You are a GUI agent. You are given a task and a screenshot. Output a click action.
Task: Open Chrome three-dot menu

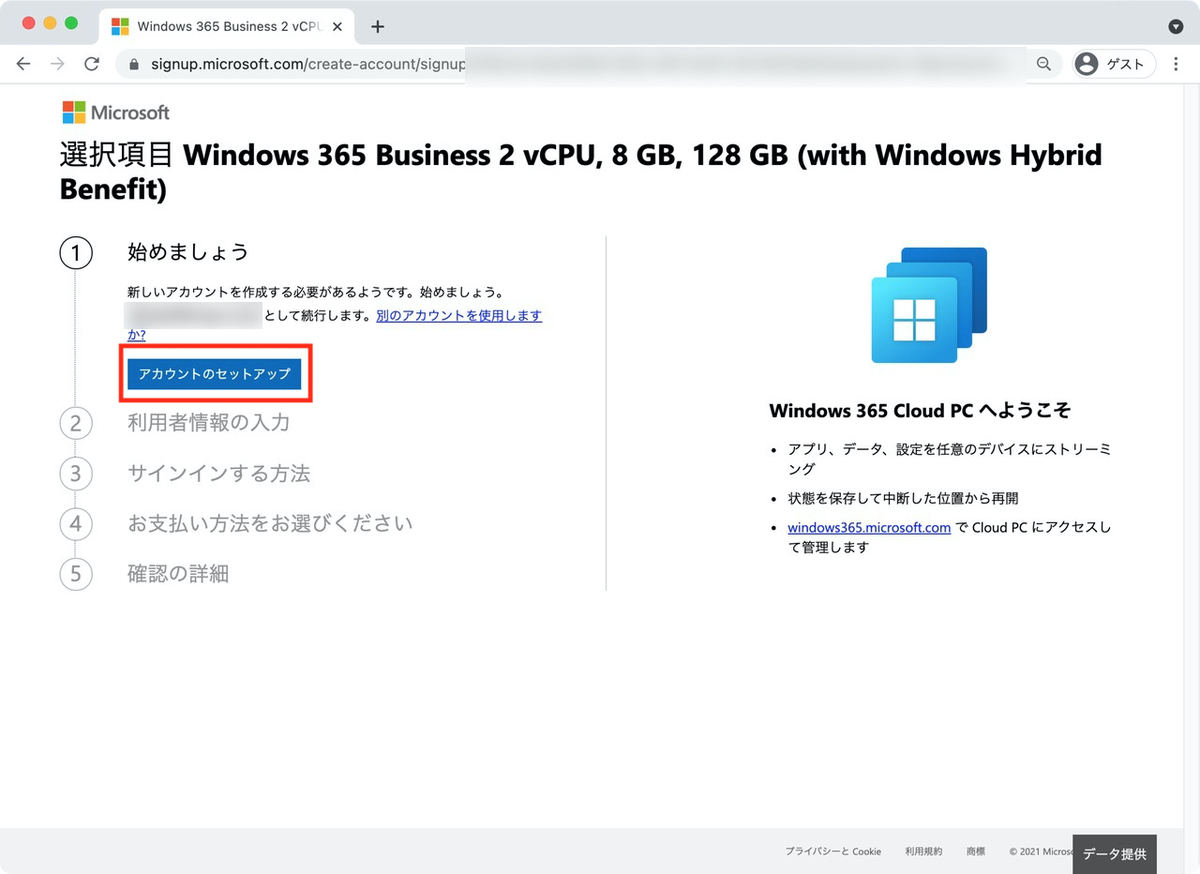[x=1176, y=64]
